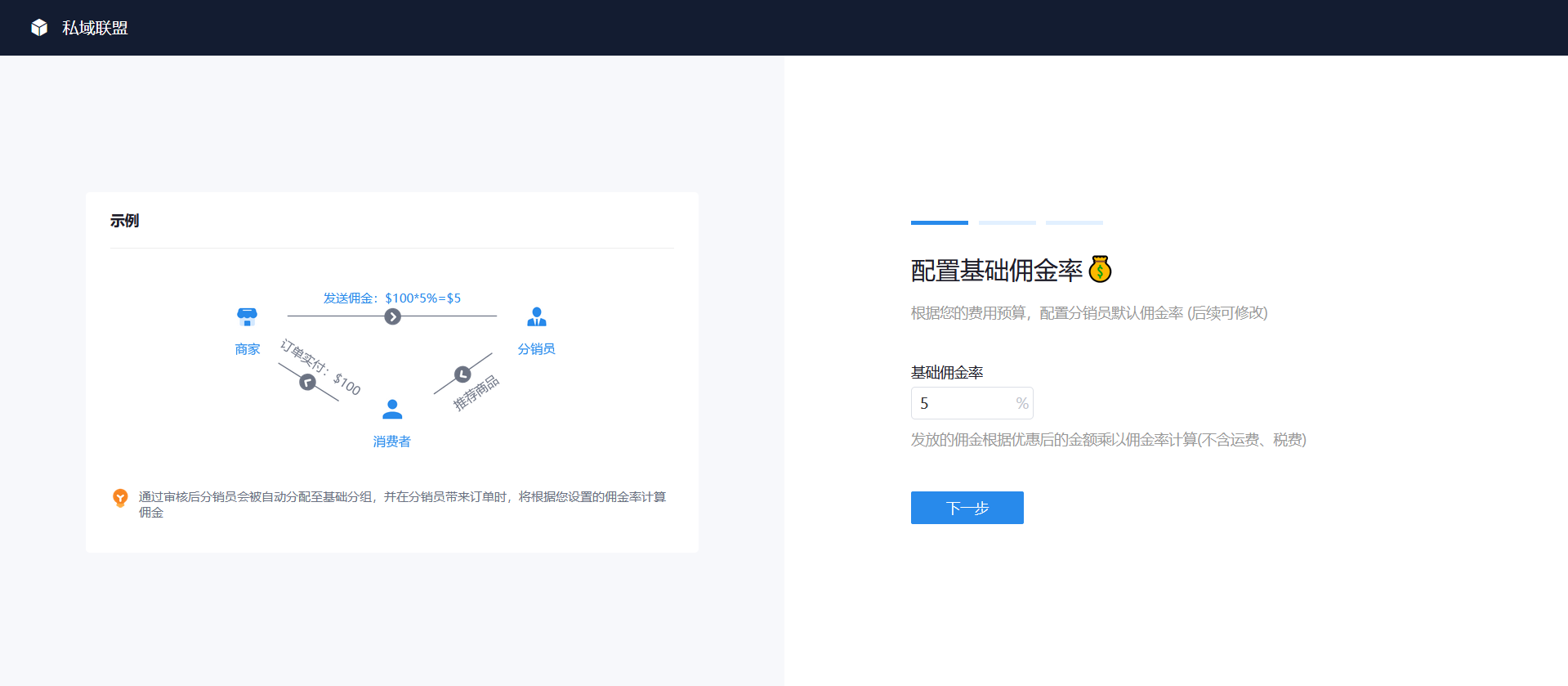
Task: Click the 通过审核后分销员 tip paragraph
Action: click(x=402, y=504)
